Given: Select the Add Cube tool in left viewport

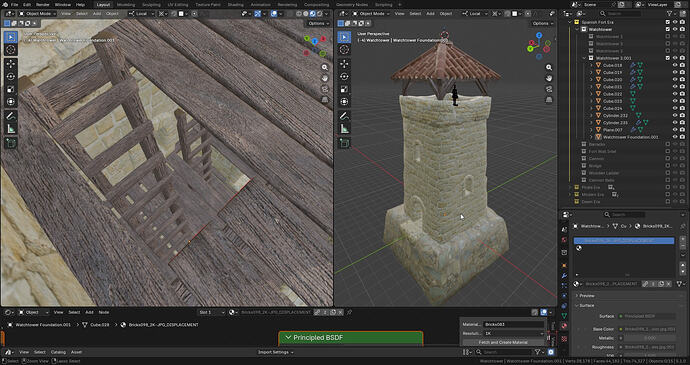Looking at the screenshot, I should (x=11, y=143).
